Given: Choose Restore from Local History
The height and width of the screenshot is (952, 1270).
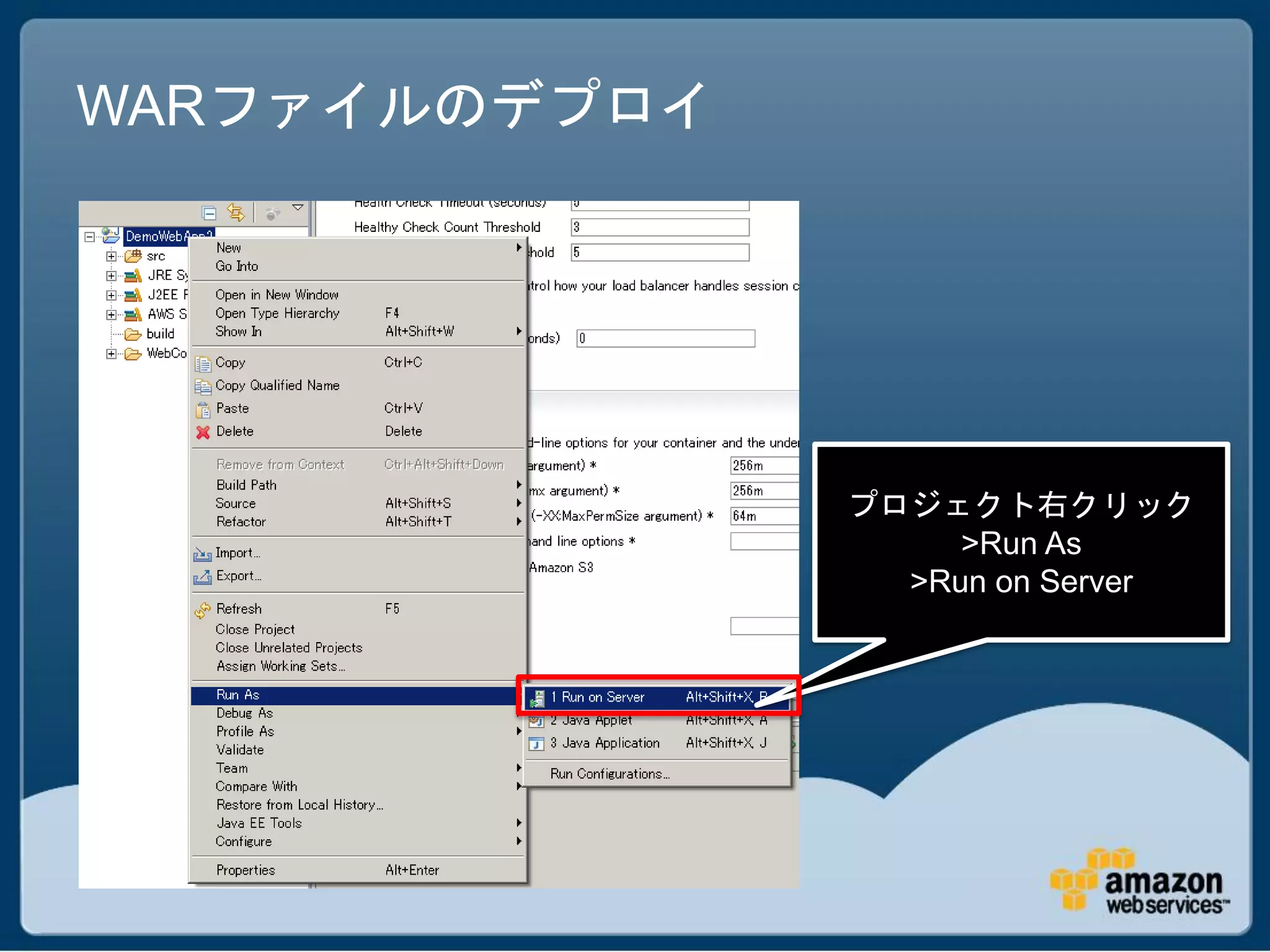Looking at the screenshot, I should (x=358, y=805).
